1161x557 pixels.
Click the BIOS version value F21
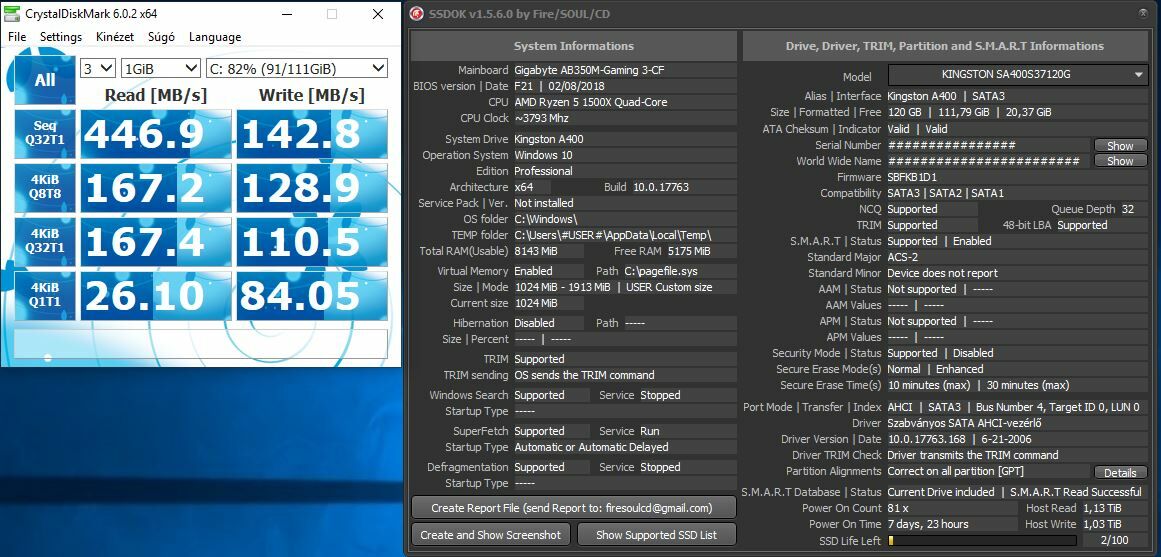pyautogui.click(x=523, y=86)
